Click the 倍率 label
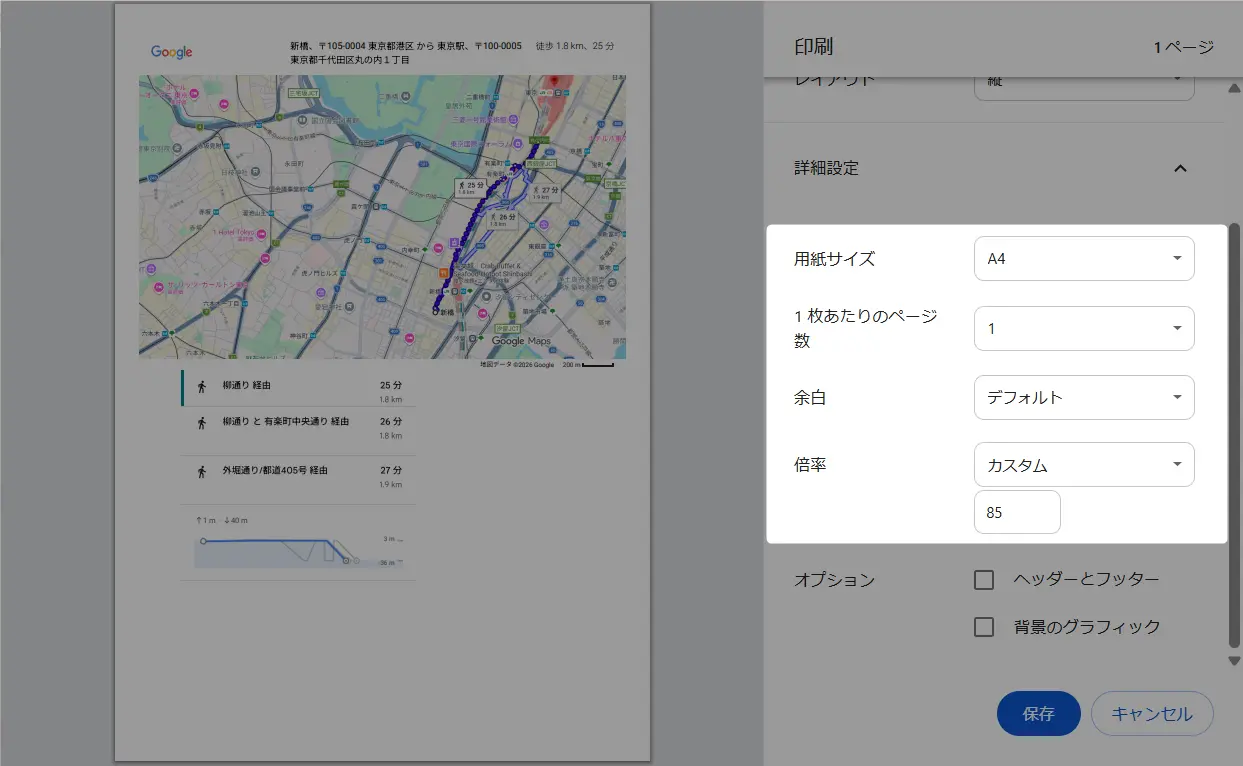The height and width of the screenshot is (766, 1243). point(810,465)
